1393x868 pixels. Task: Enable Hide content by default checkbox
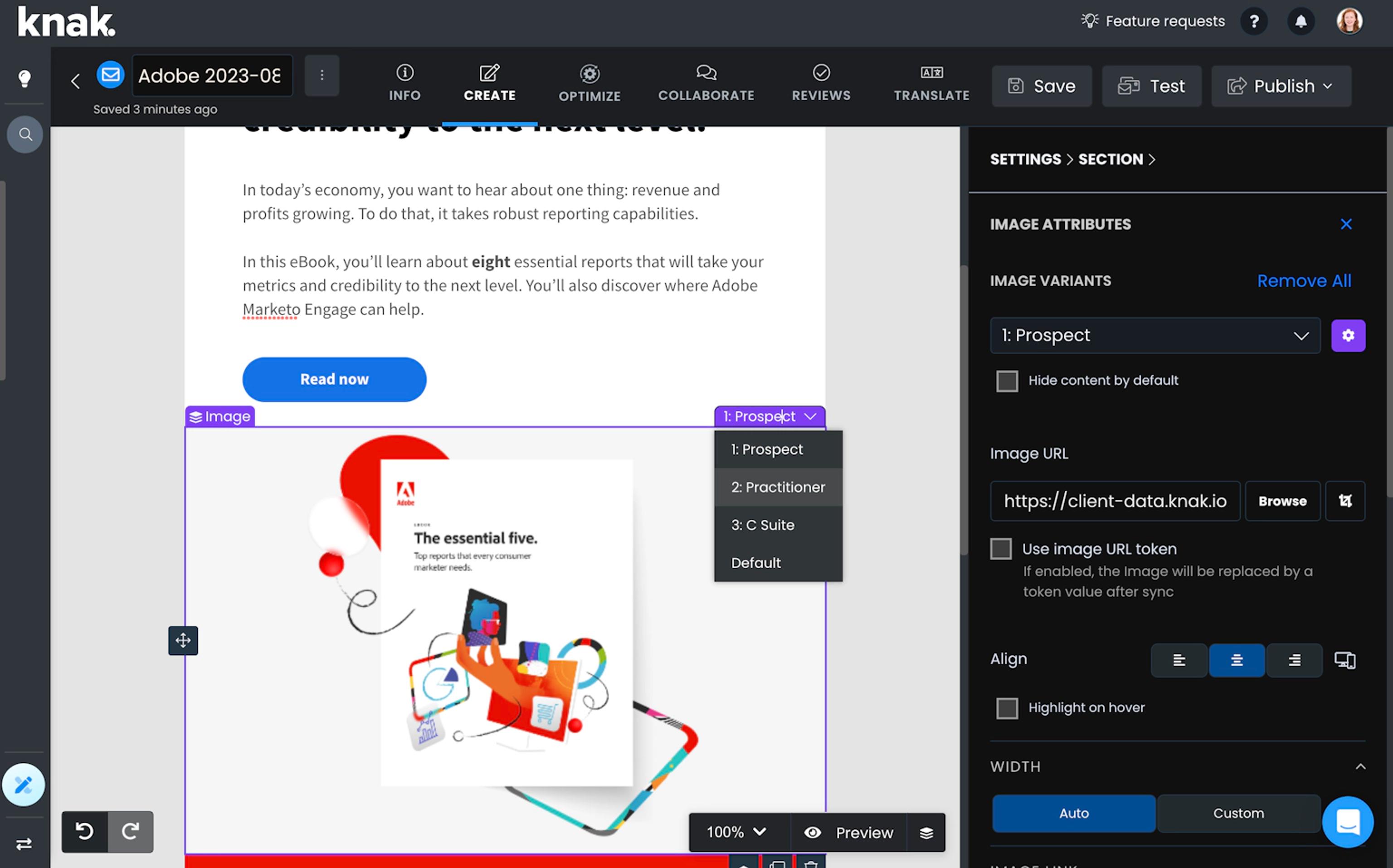[1007, 380]
